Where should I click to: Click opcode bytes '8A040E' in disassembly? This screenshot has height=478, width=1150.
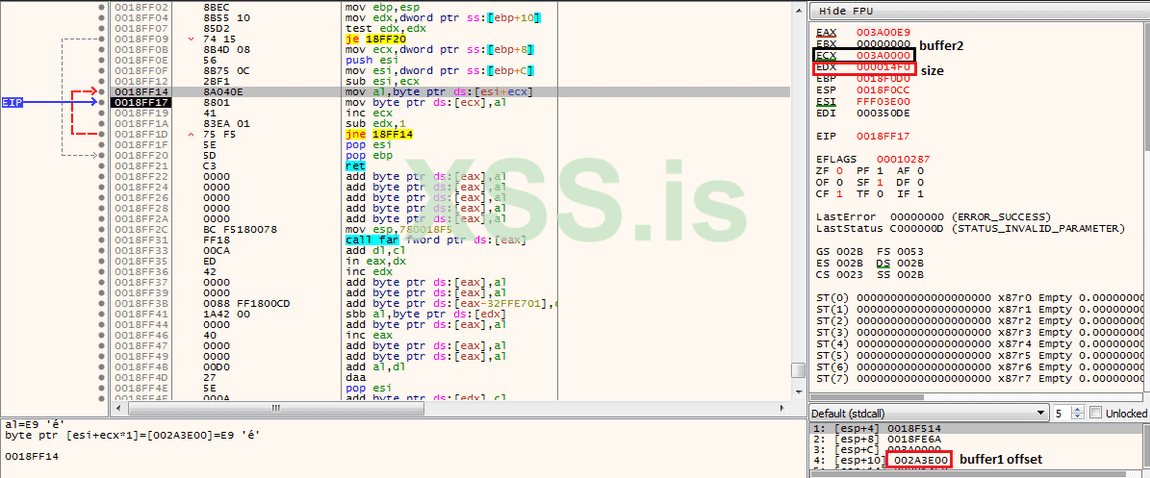224,92
